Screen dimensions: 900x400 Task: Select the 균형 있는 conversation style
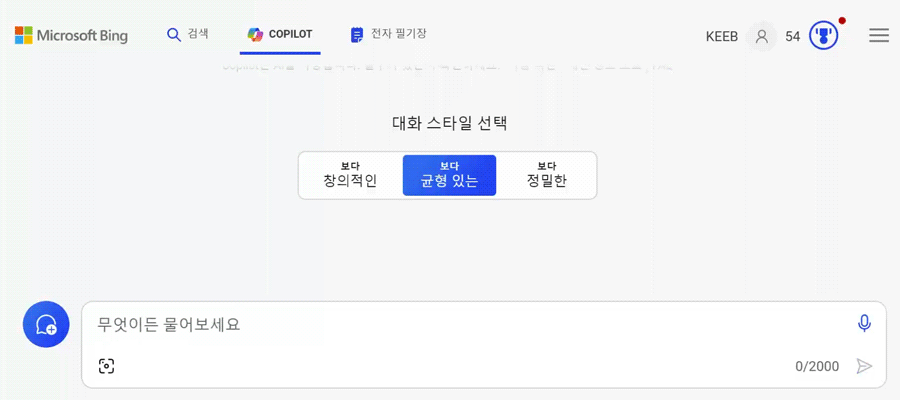[x=449, y=175]
